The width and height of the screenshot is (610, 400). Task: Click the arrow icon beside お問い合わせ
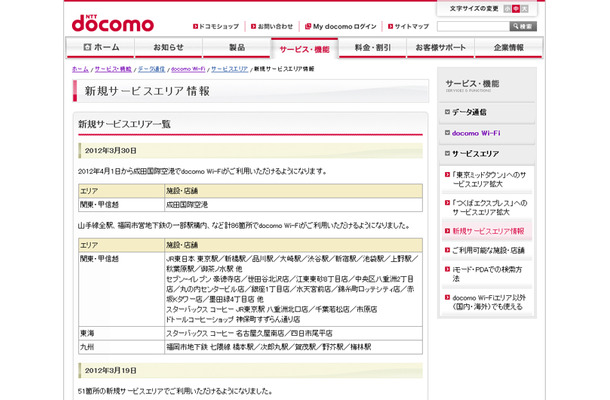coord(253,26)
